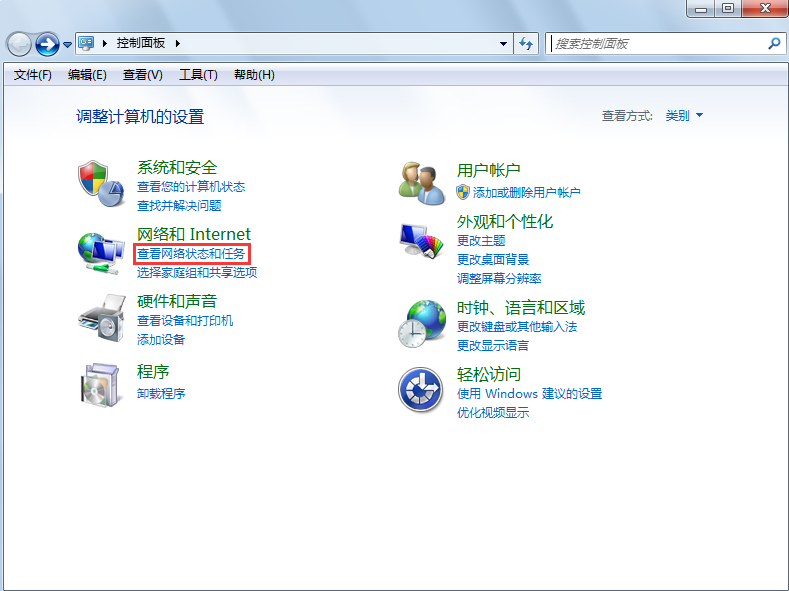Expand the 类别 view-by dropdown
Viewport: 789px width, 591px height.
click(684, 116)
